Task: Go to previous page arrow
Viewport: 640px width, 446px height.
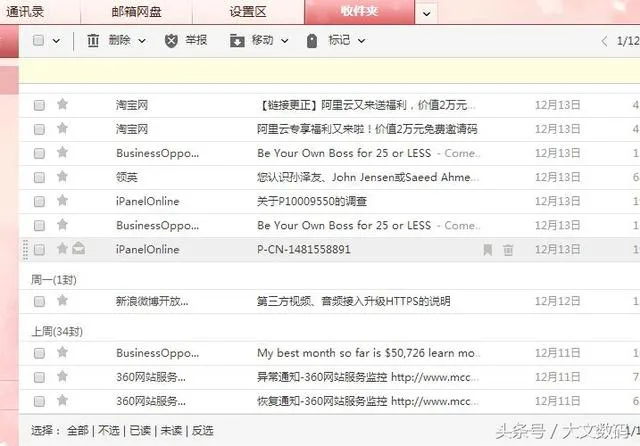Action: point(604,41)
